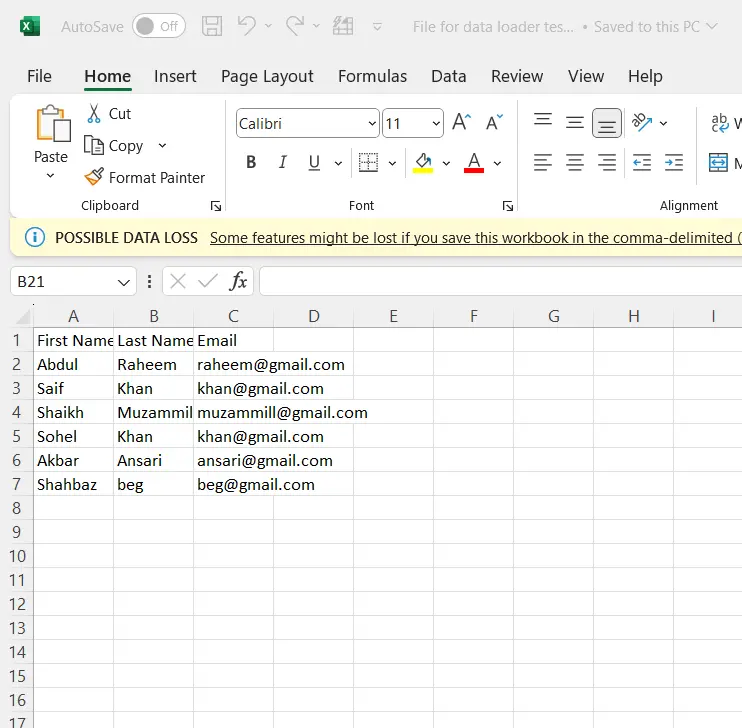The image size is (742, 728).
Task: Toggle the AutoSave switch
Action: point(159,27)
